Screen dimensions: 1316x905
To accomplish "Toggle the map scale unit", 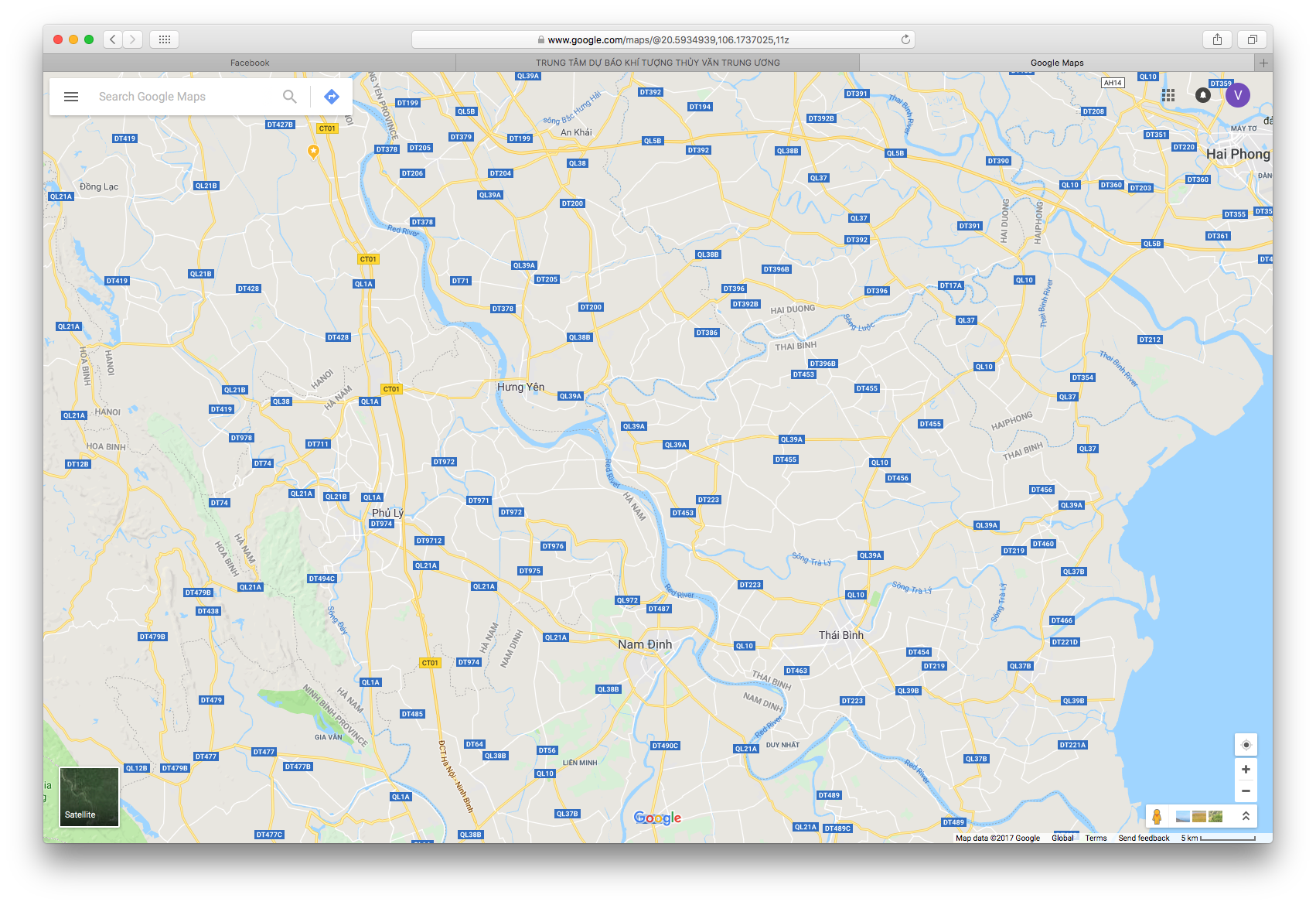I will click(x=1218, y=838).
